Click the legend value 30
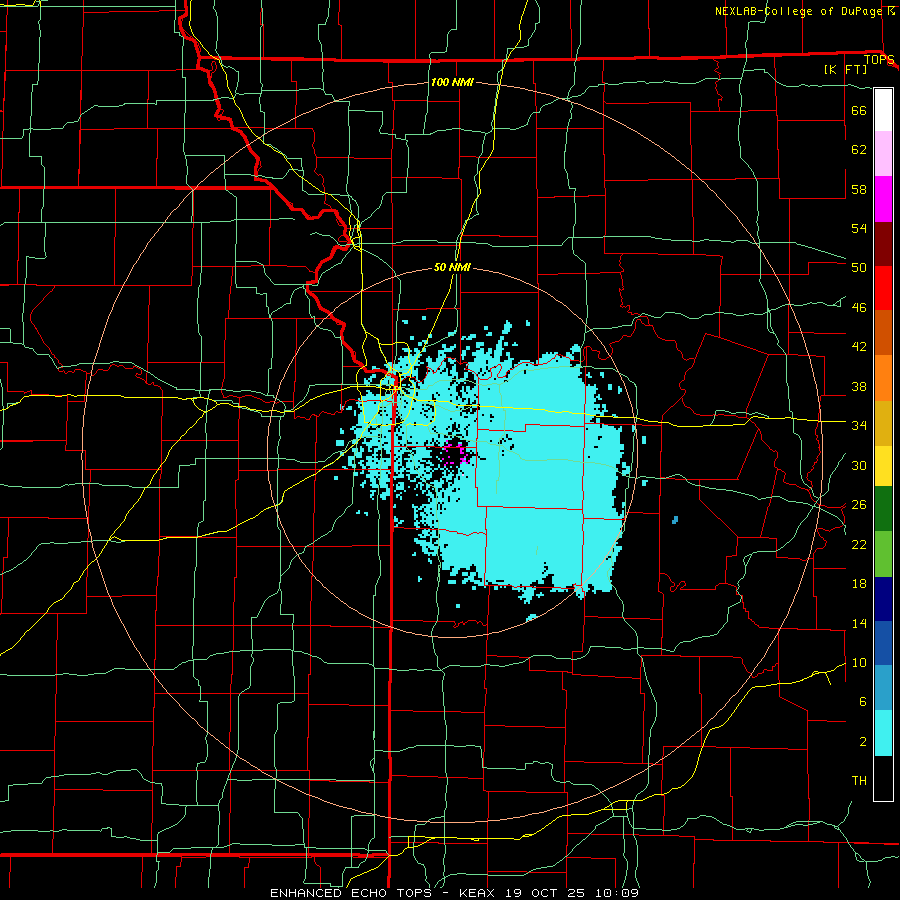 (x=859, y=465)
